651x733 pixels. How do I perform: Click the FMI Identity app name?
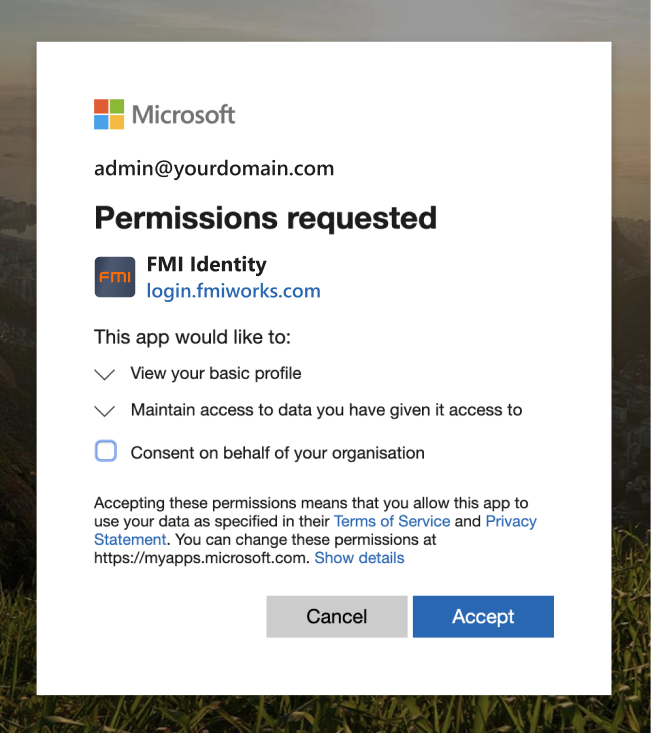pos(206,264)
